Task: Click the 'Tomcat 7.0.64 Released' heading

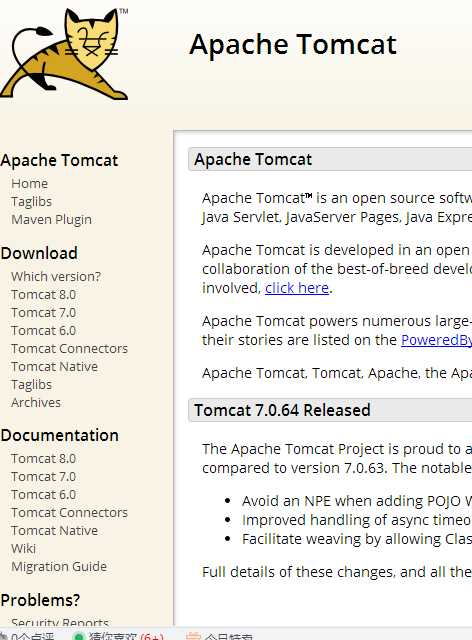Action: [x=282, y=410]
